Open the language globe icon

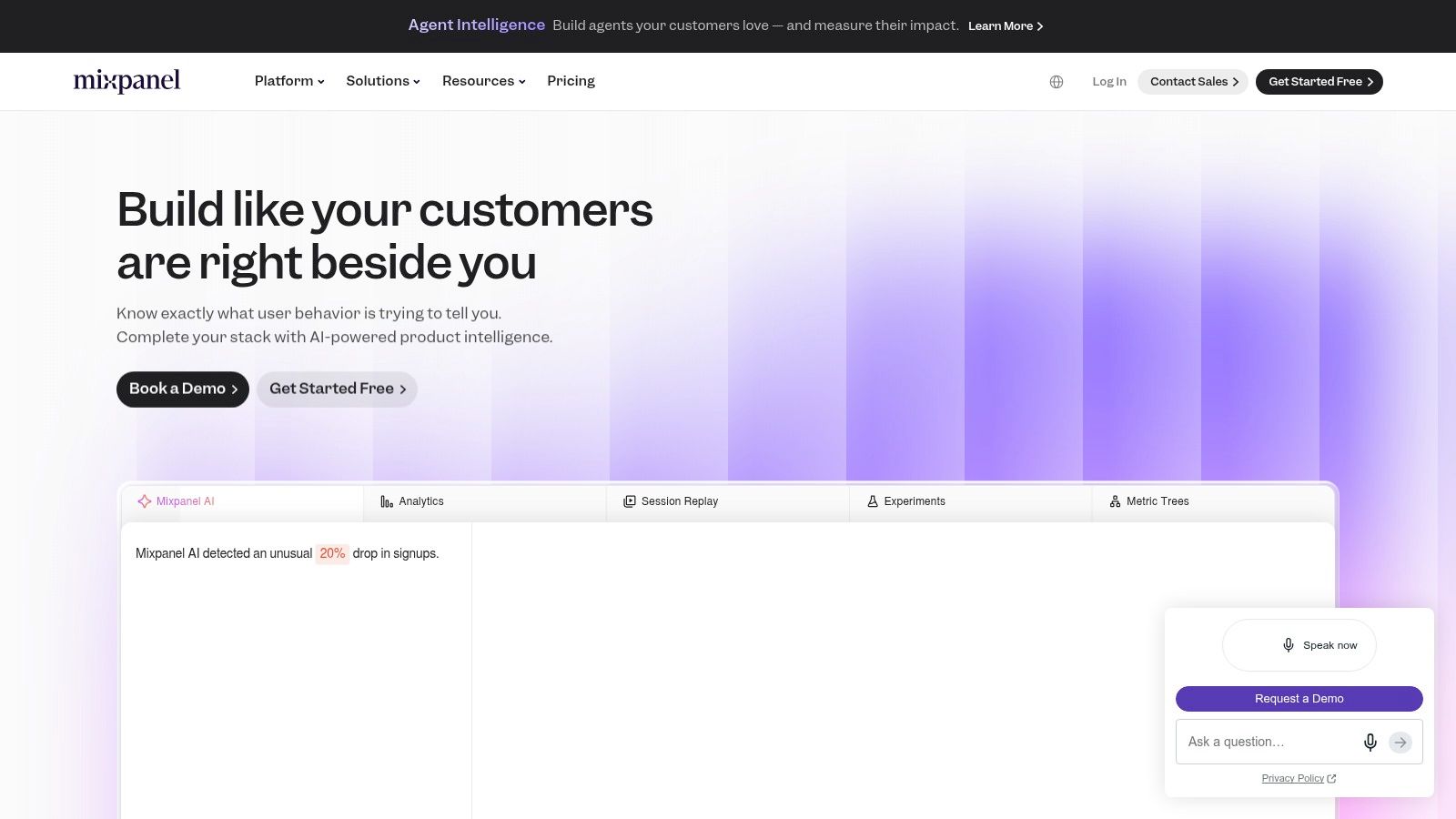coord(1057,82)
